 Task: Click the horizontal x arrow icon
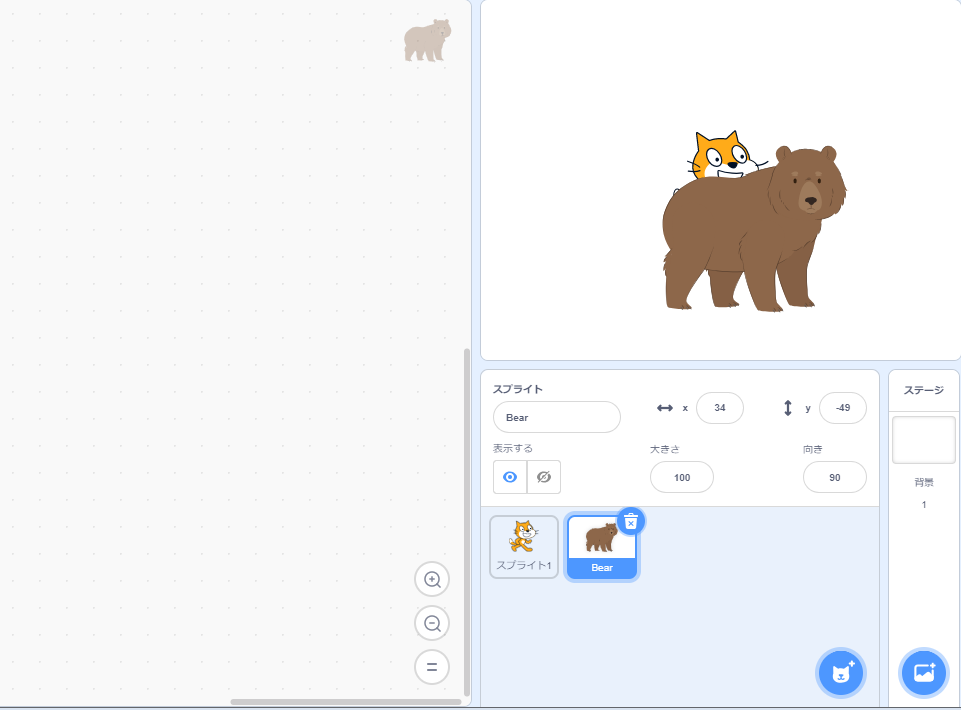point(665,408)
